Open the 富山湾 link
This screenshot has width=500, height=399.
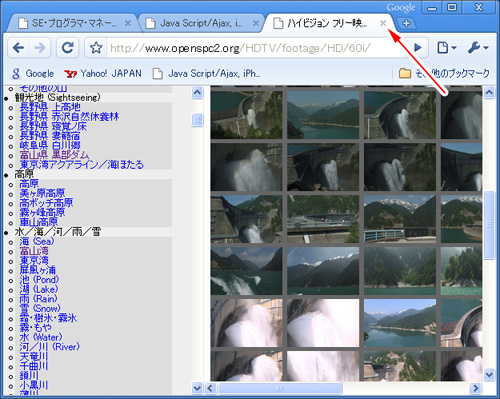point(34,251)
